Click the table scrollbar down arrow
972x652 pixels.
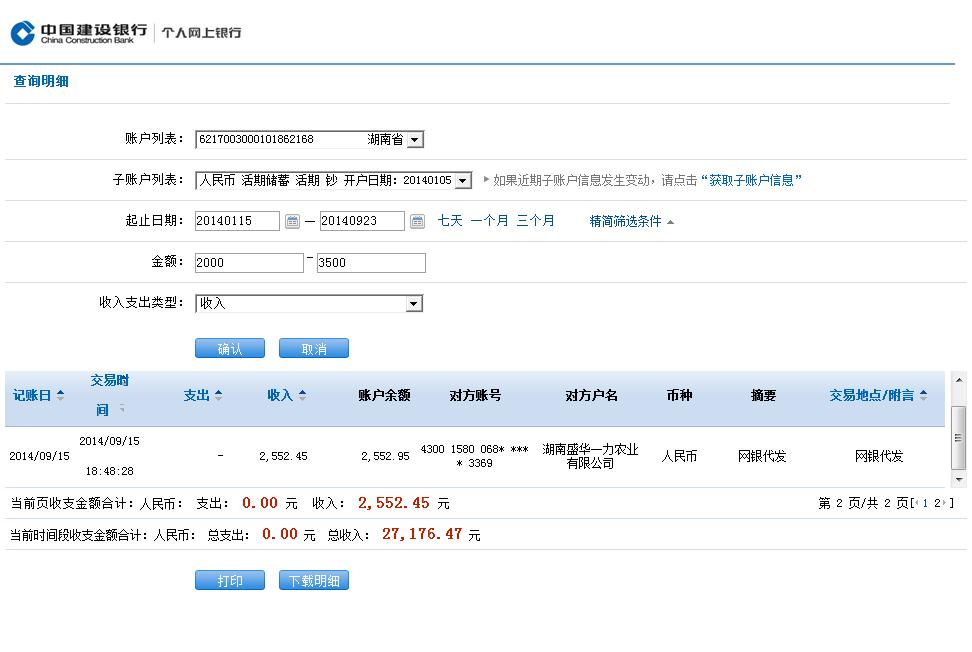(x=959, y=479)
